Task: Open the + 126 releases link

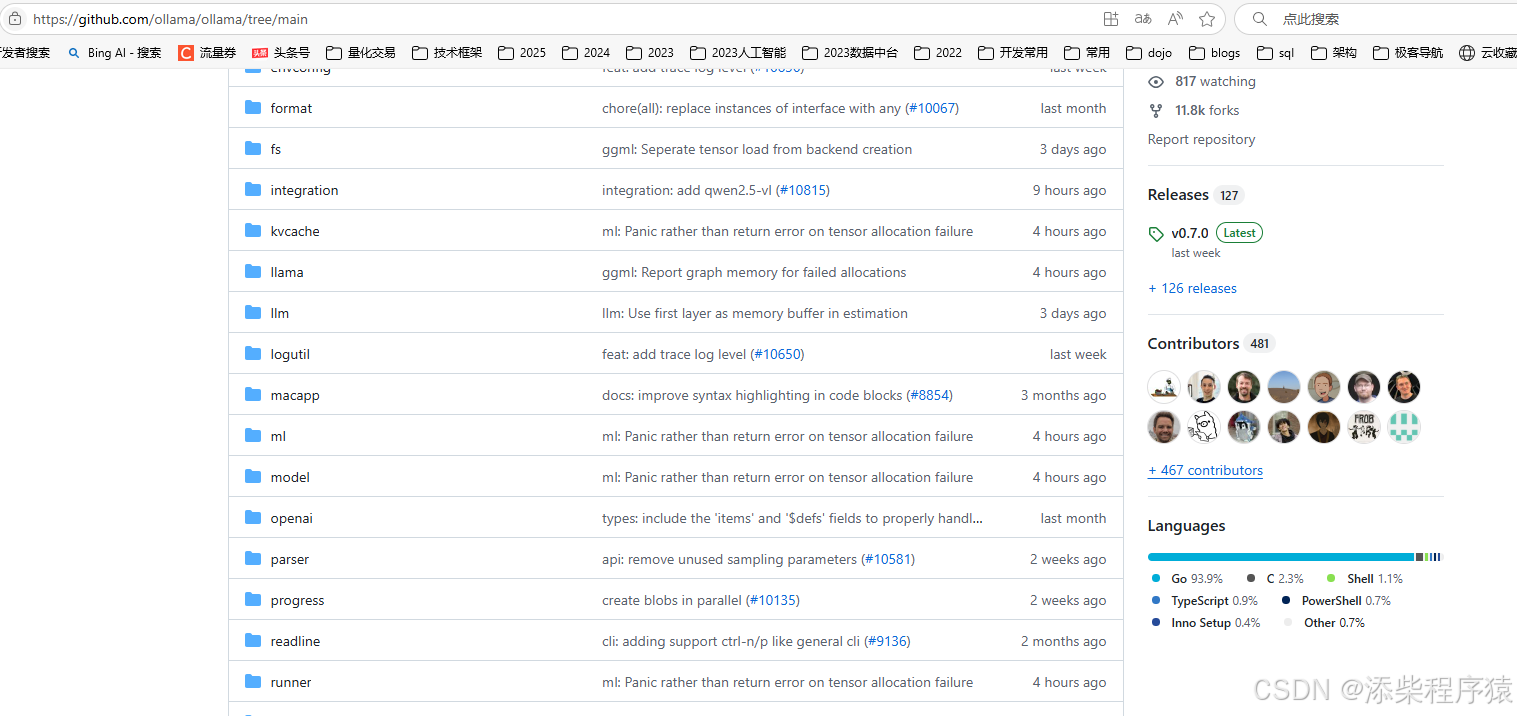Action: 1192,288
